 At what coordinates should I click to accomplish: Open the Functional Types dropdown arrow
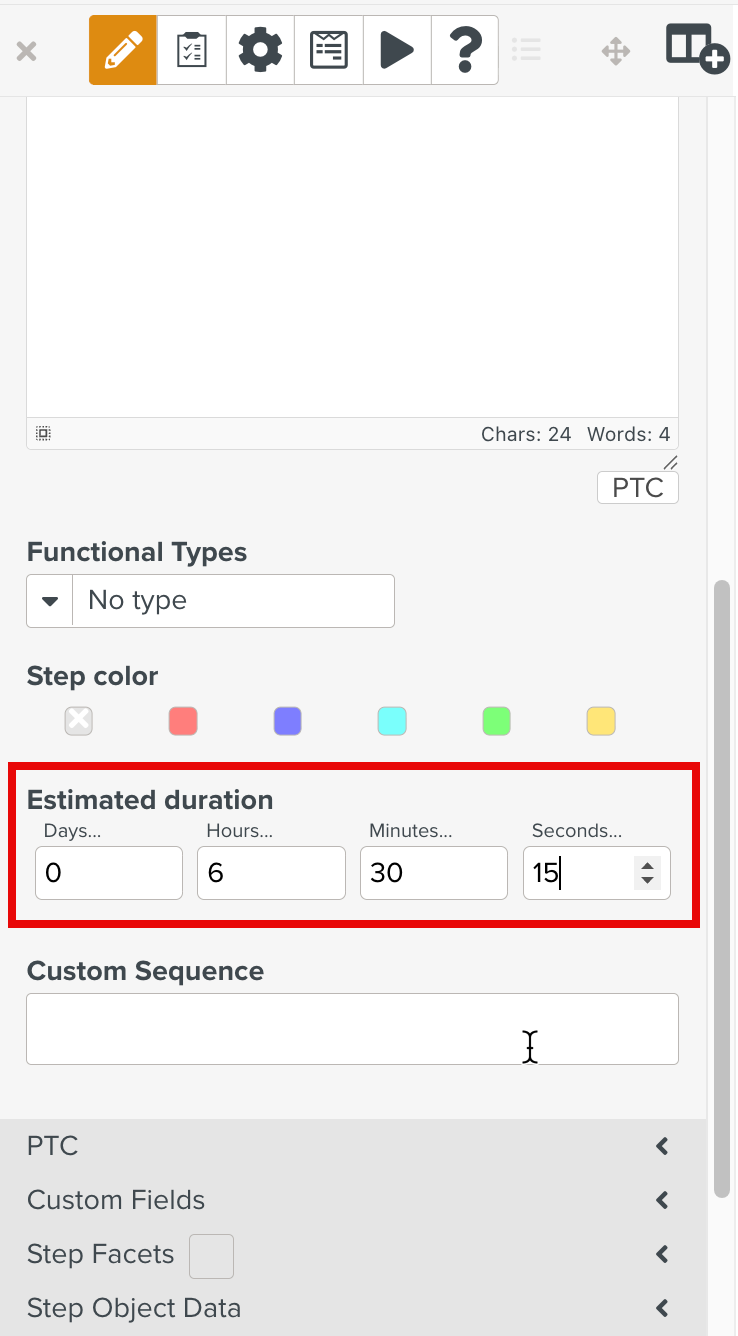coord(50,601)
